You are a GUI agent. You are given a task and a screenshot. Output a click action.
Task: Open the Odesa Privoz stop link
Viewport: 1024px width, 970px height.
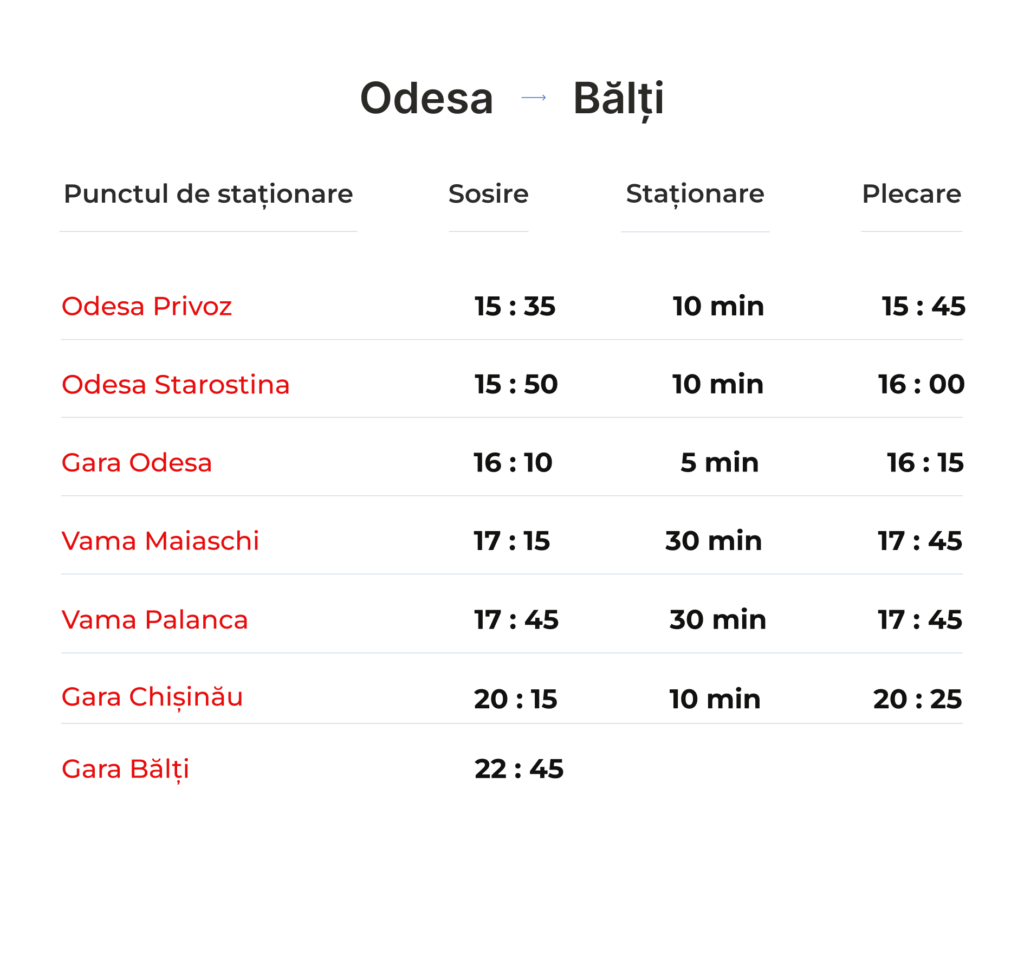(147, 306)
